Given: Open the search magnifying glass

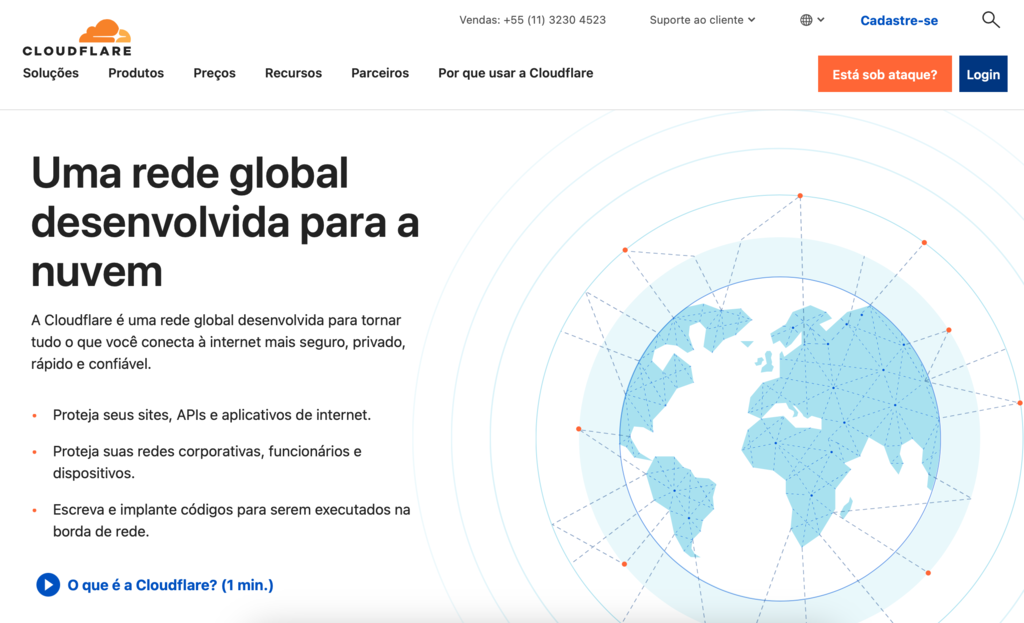Looking at the screenshot, I should point(991,19).
